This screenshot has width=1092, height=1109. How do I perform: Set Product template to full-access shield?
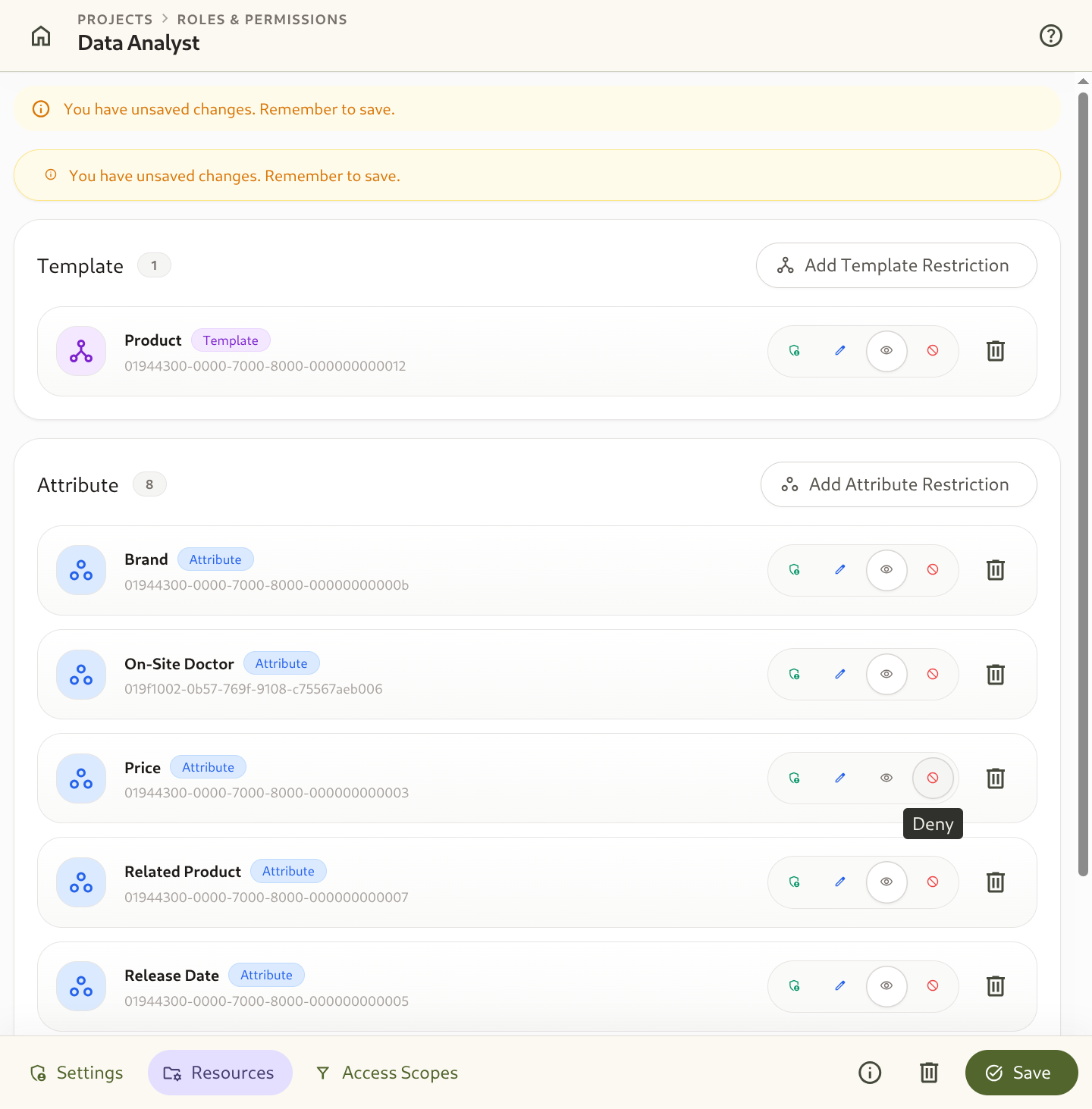[x=794, y=351]
